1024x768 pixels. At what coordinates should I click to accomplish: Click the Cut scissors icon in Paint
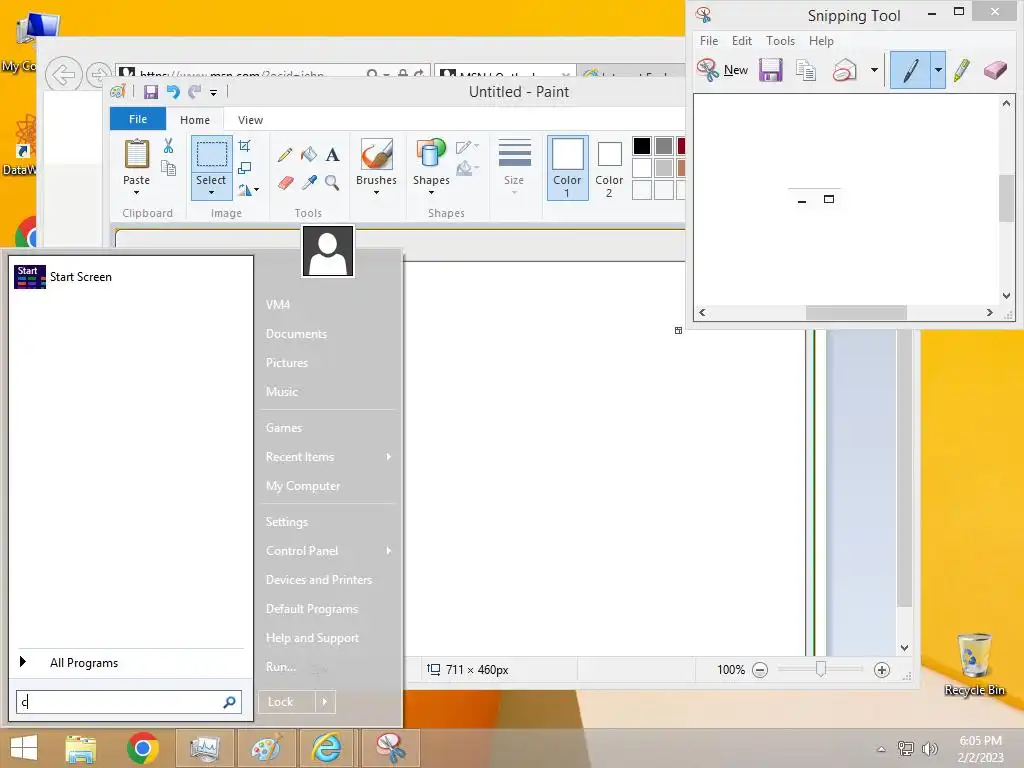click(168, 146)
